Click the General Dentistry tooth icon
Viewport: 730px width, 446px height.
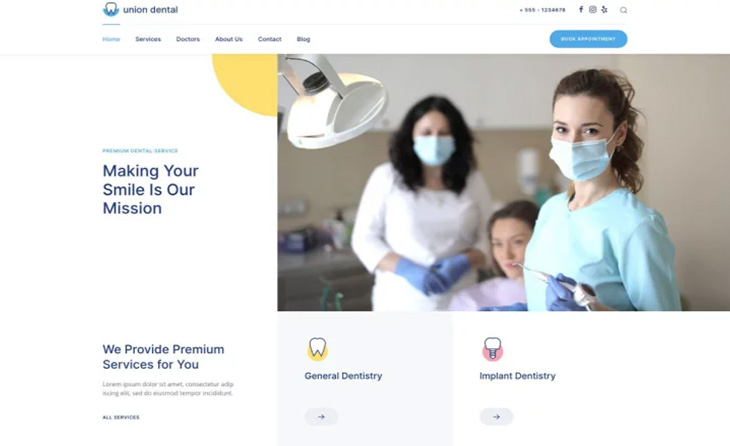click(318, 348)
